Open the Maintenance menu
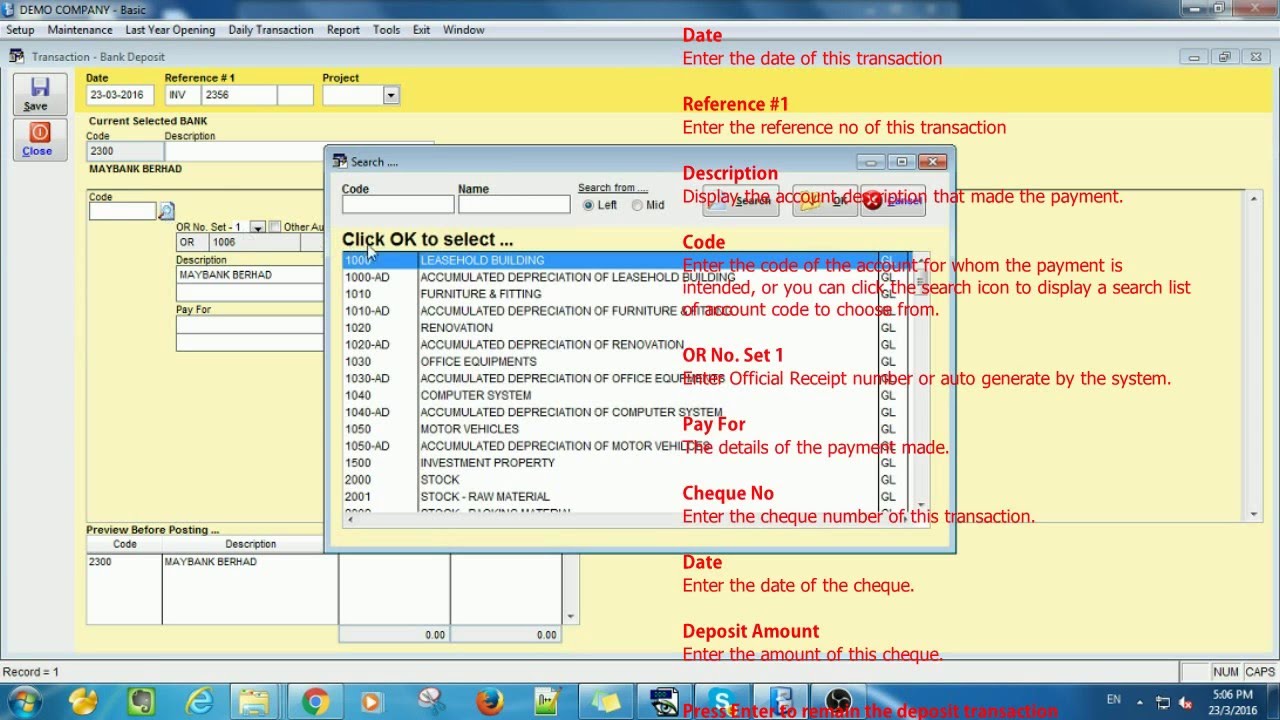 pos(80,30)
